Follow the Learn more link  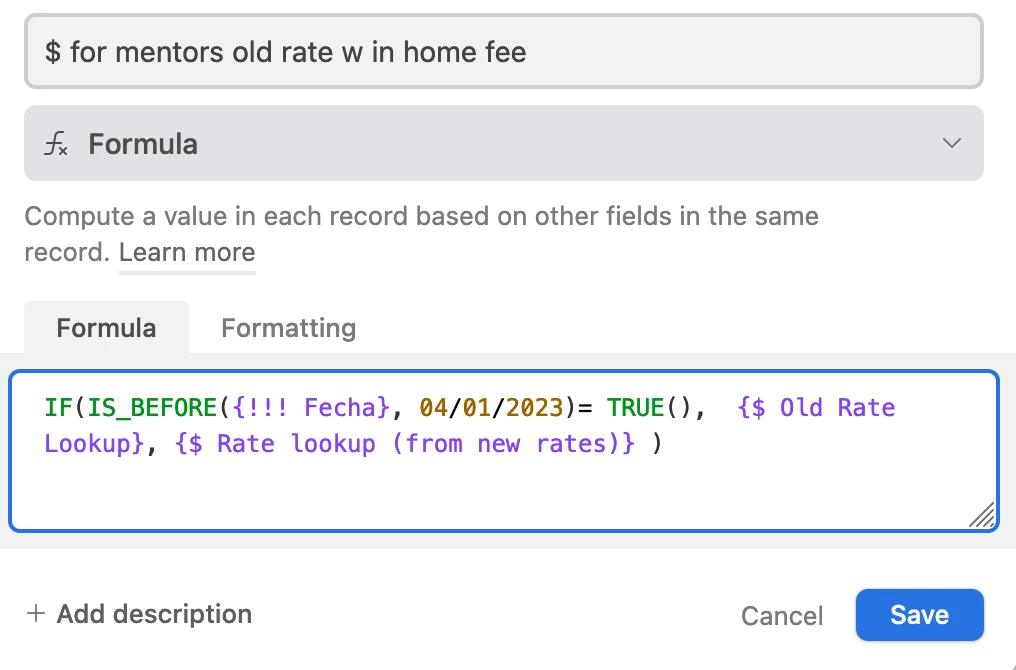pos(187,252)
